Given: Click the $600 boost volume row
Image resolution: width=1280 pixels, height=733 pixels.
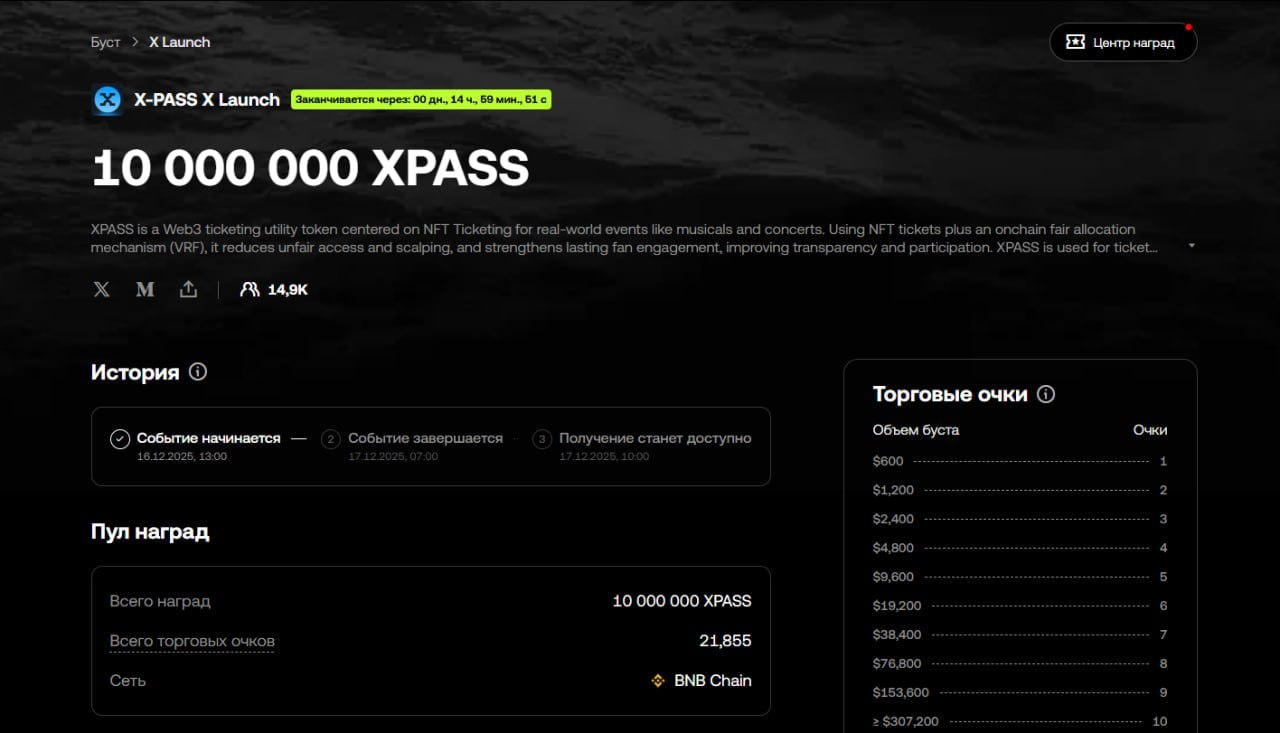Looking at the screenshot, I should click(1019, 461).
